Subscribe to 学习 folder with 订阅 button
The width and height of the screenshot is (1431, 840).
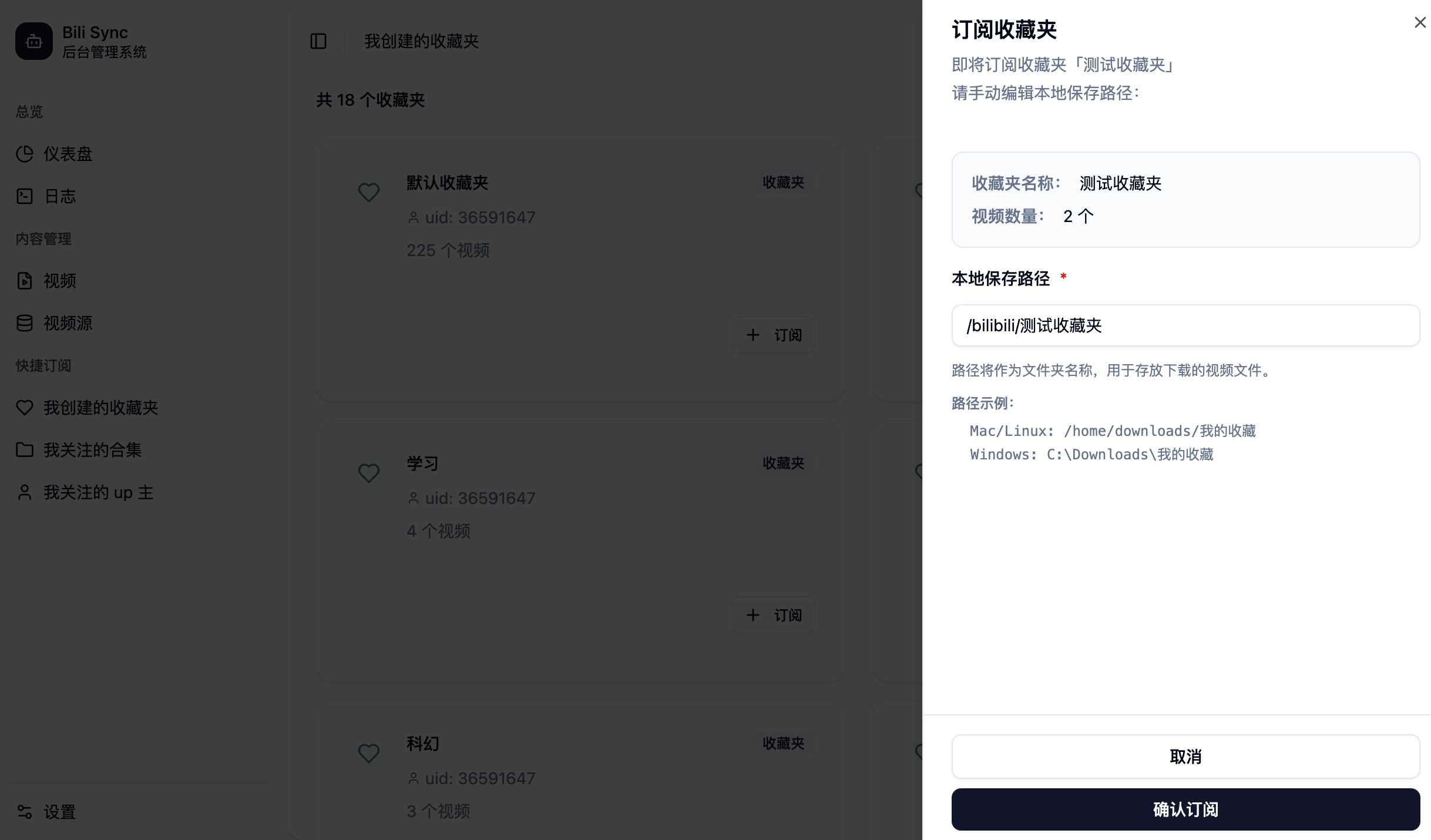[x=773, y=615]
